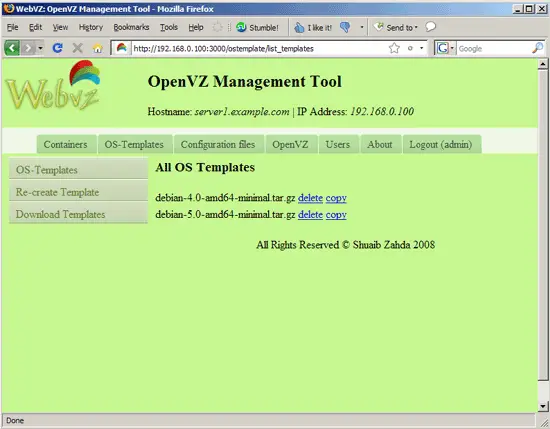The width and height of the screenshot is (550, 429).
Task: Open the OpenVZ tab
Action: [x=291, y=144]
